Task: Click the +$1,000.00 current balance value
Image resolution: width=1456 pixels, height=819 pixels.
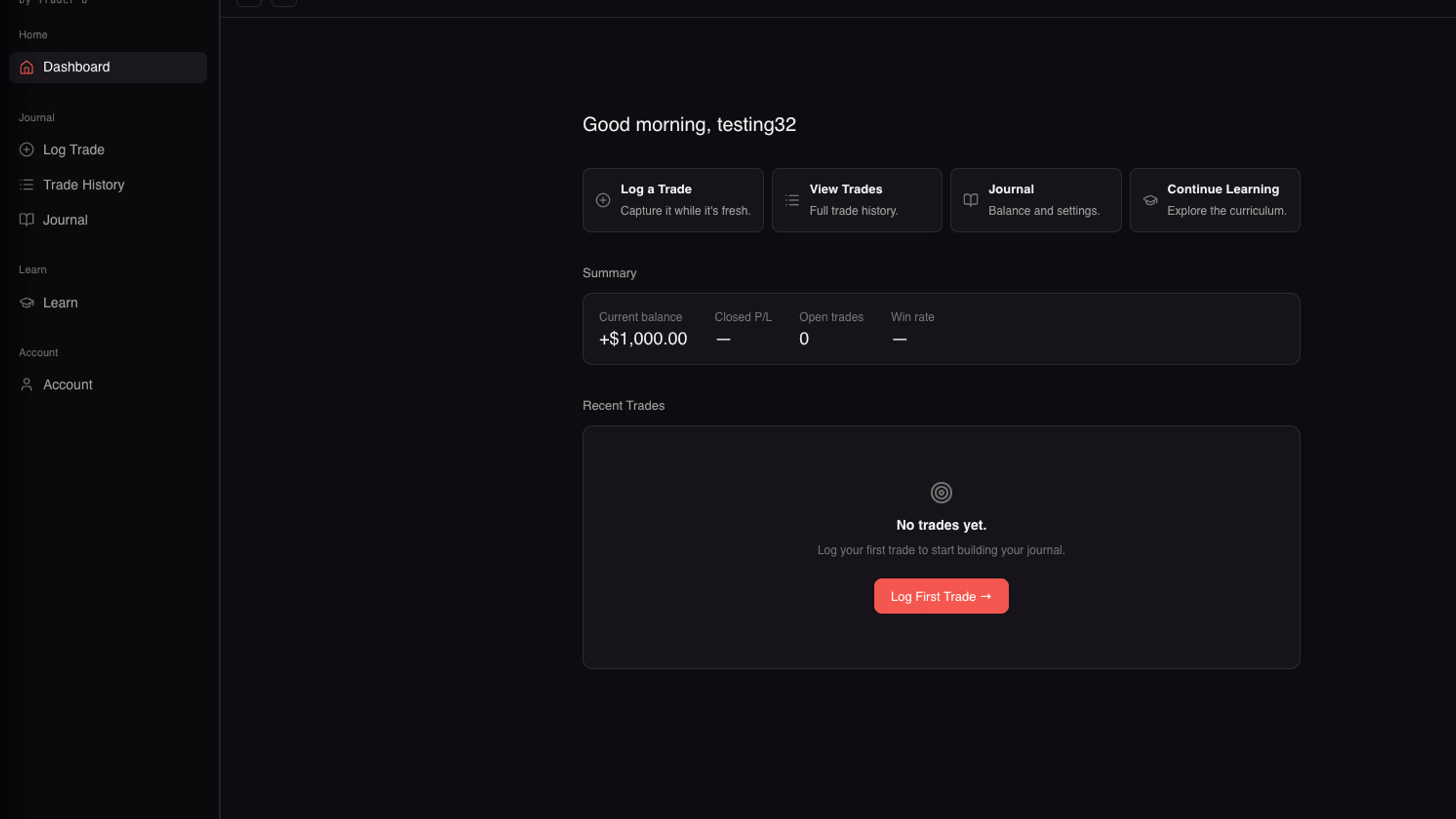Action: tap(643, 339)
